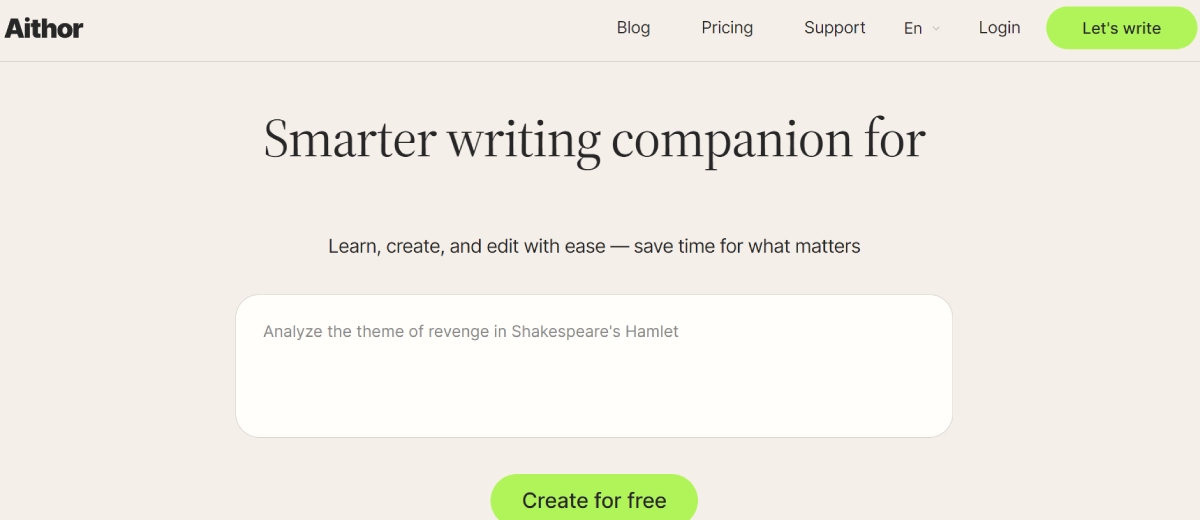Click the 'Smarter writing companion for' heading
The image size is (1200, 520).
(594, 139)
